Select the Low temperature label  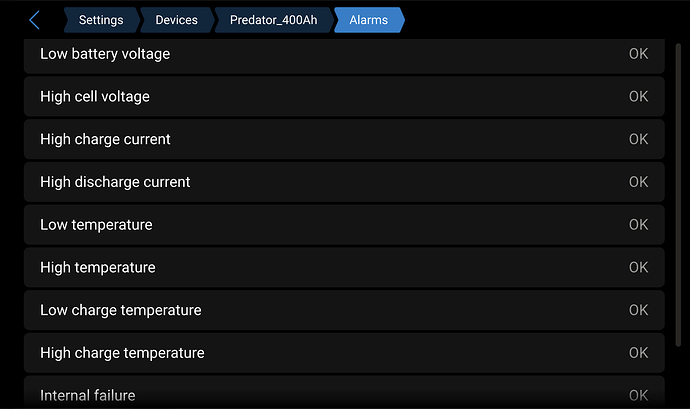[96, 225]
